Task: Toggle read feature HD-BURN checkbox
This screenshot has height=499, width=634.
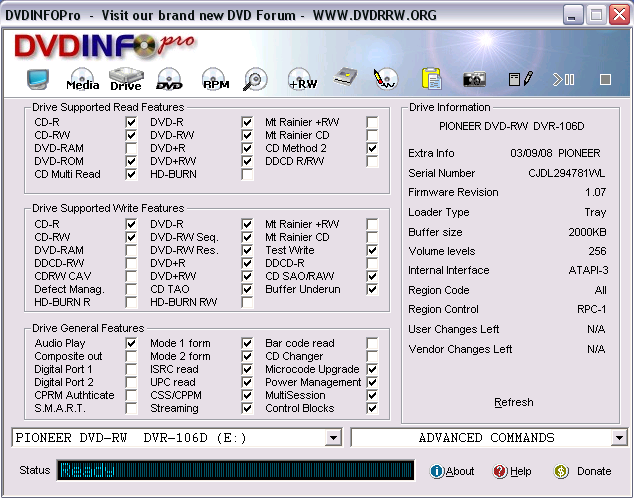Action: 247,174
